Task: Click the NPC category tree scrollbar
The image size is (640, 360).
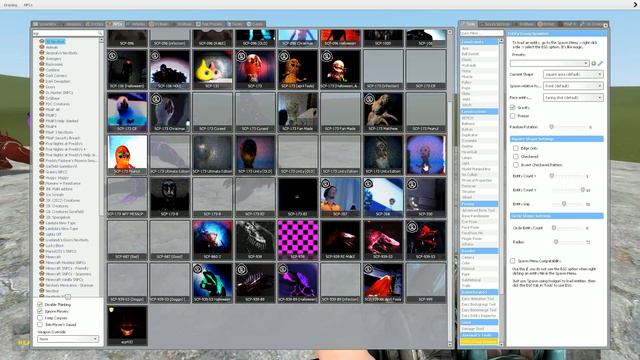Action: coord(101,167)
